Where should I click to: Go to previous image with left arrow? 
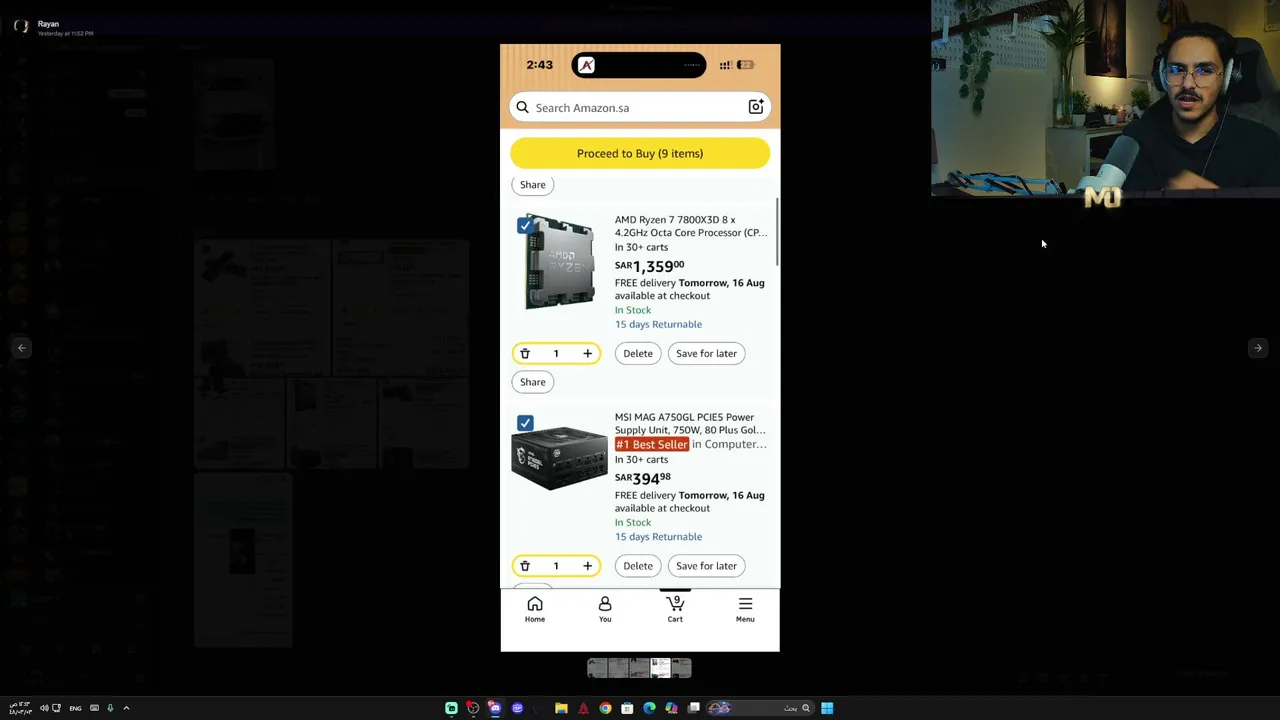(x=22, y=348)
